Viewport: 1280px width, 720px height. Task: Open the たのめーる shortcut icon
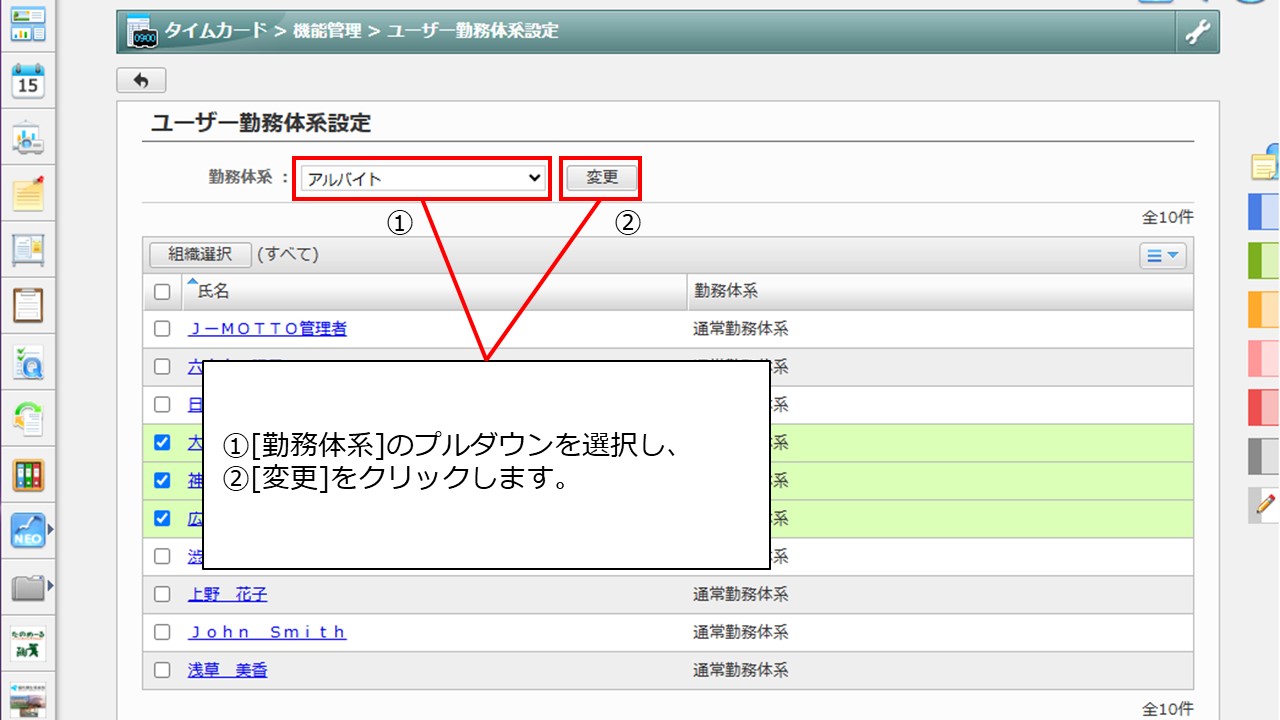[x=28, y=643]
